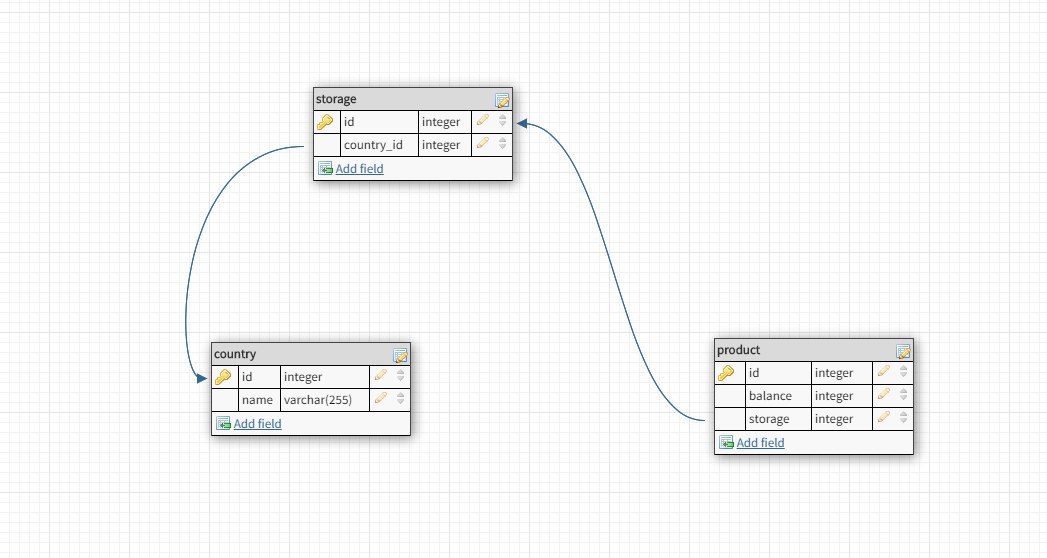Reorder the country_id field arrows
The width and height of the screenshot is (1047, 558).
tap(503, 144)
